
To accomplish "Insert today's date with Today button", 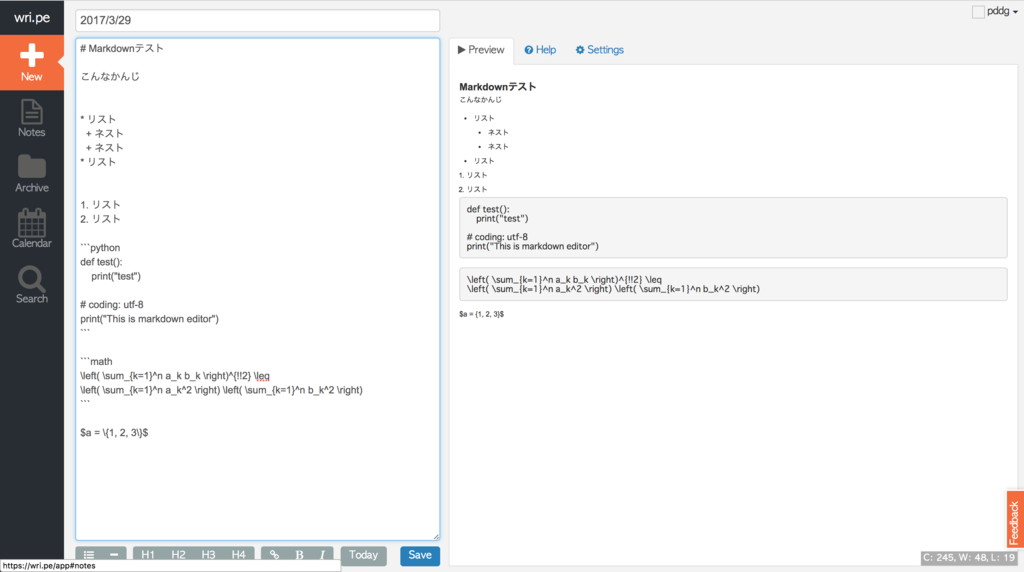I will pyautogui.click(x=363, y=555).
